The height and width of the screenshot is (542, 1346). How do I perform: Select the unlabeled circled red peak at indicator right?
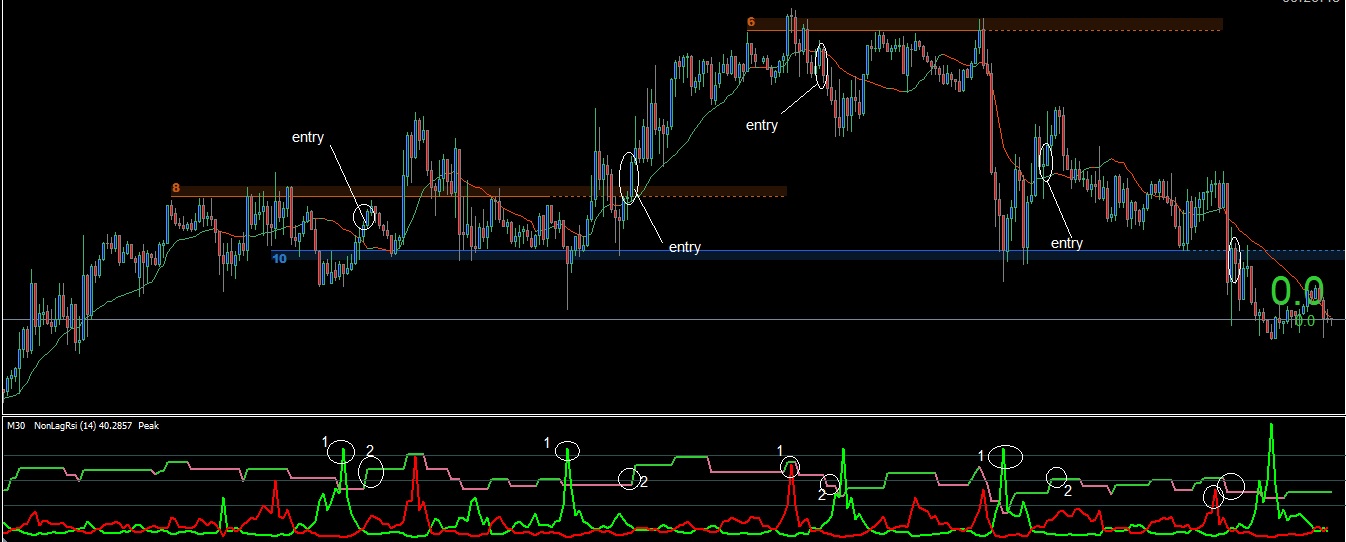(1212, 494)
